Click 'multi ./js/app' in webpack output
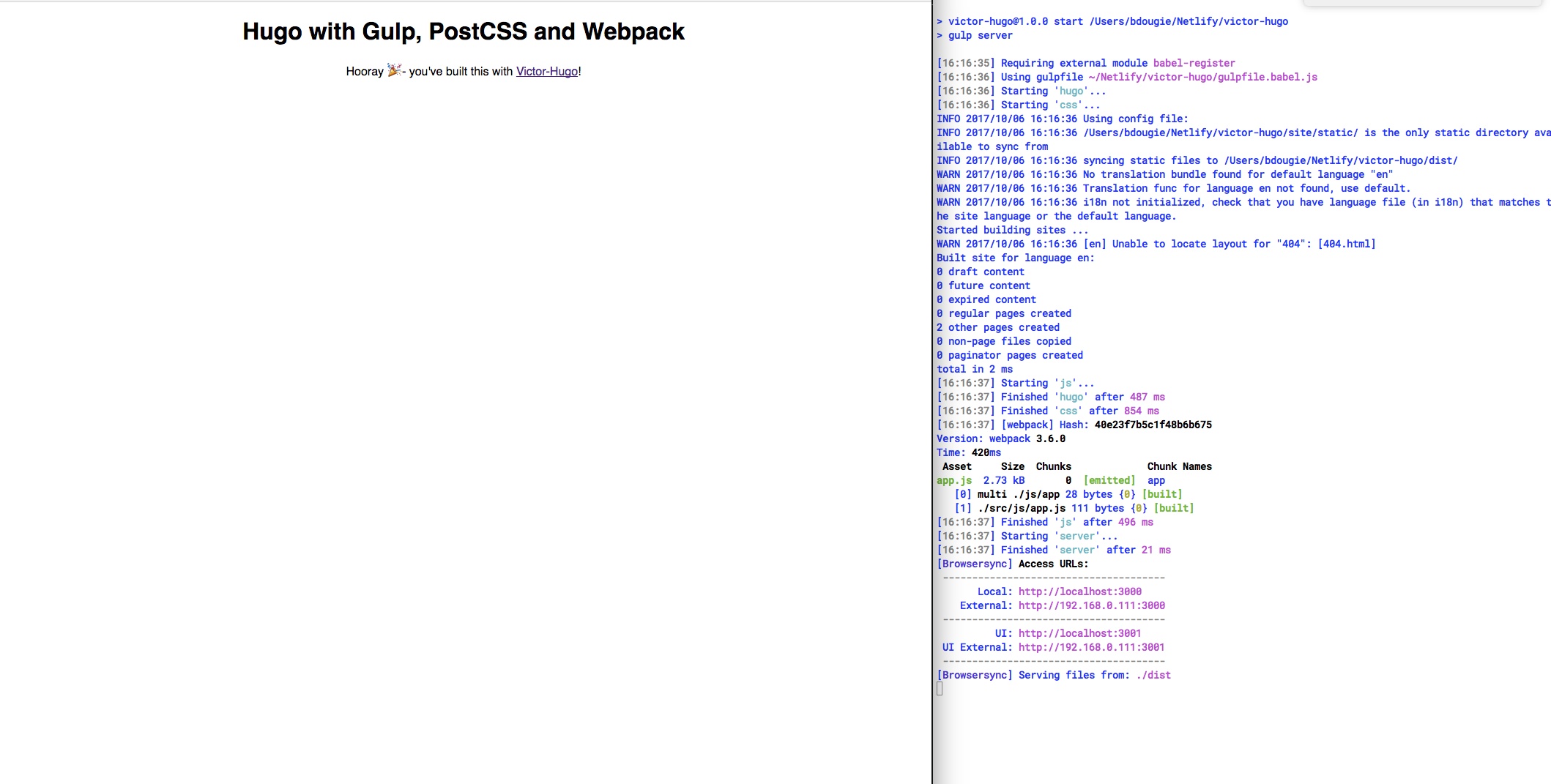Viewport: 1551px width, 784px height. pyautogui.click(x=1019, y=494)
